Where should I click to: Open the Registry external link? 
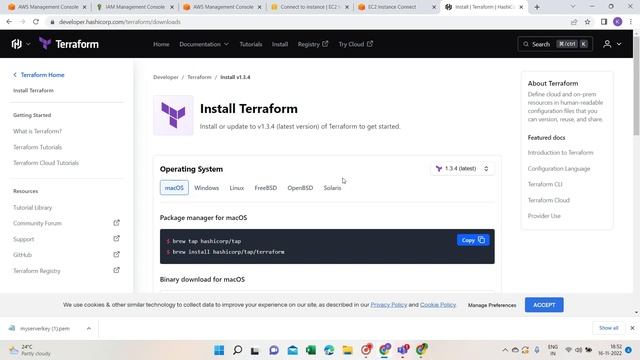tap(313, 44)
